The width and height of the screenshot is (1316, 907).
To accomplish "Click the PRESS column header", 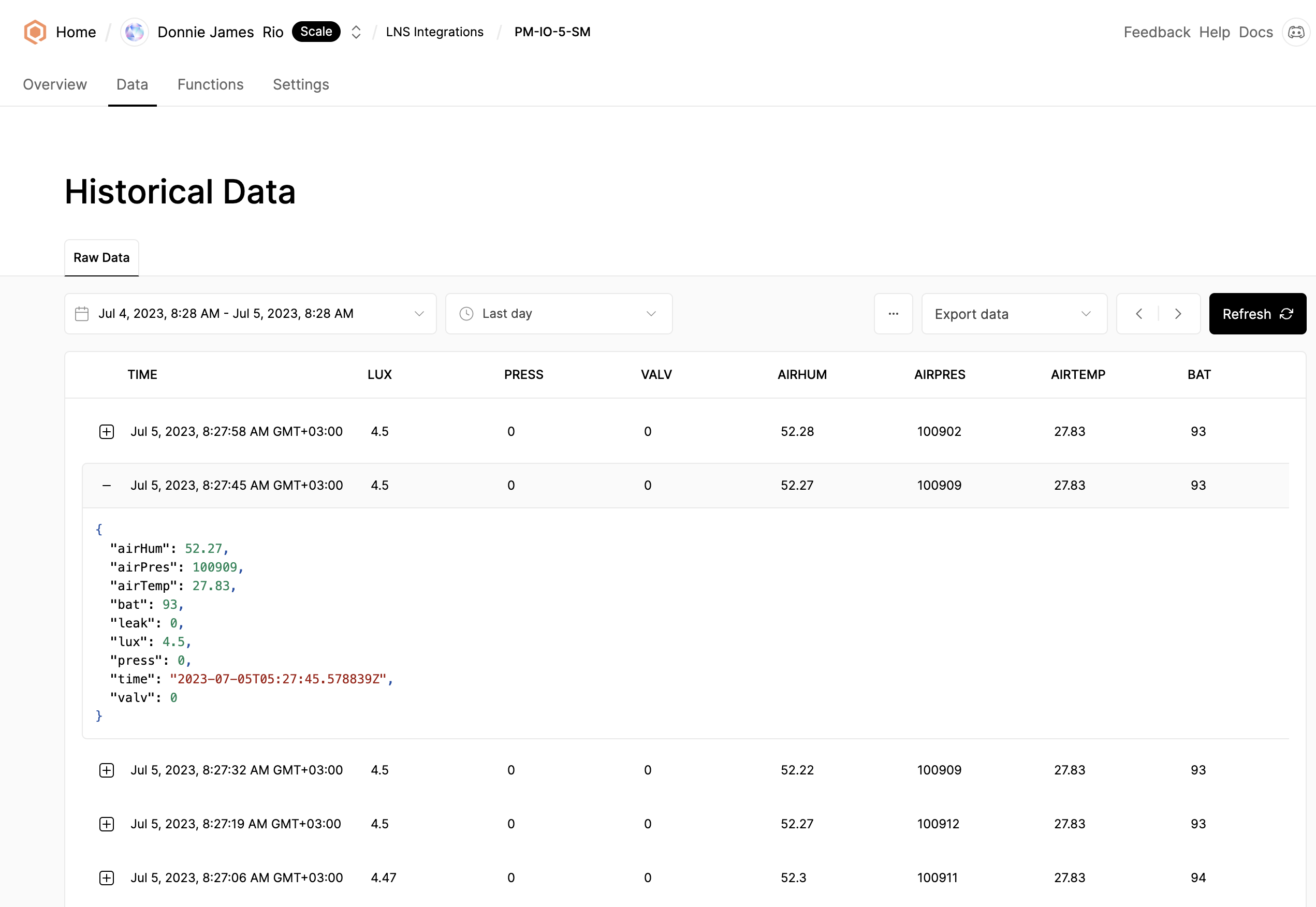I will coord(524,374).
